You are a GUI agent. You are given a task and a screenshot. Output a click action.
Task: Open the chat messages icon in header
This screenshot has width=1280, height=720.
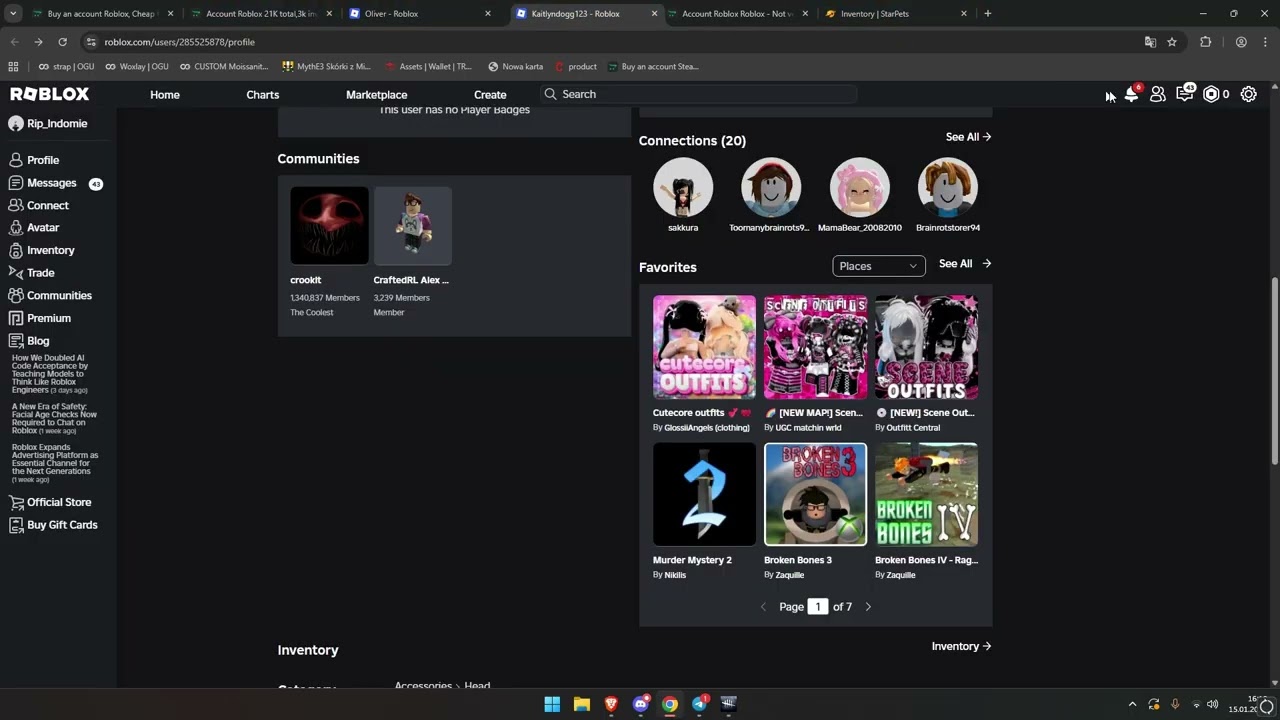[x=1185, y=94]
